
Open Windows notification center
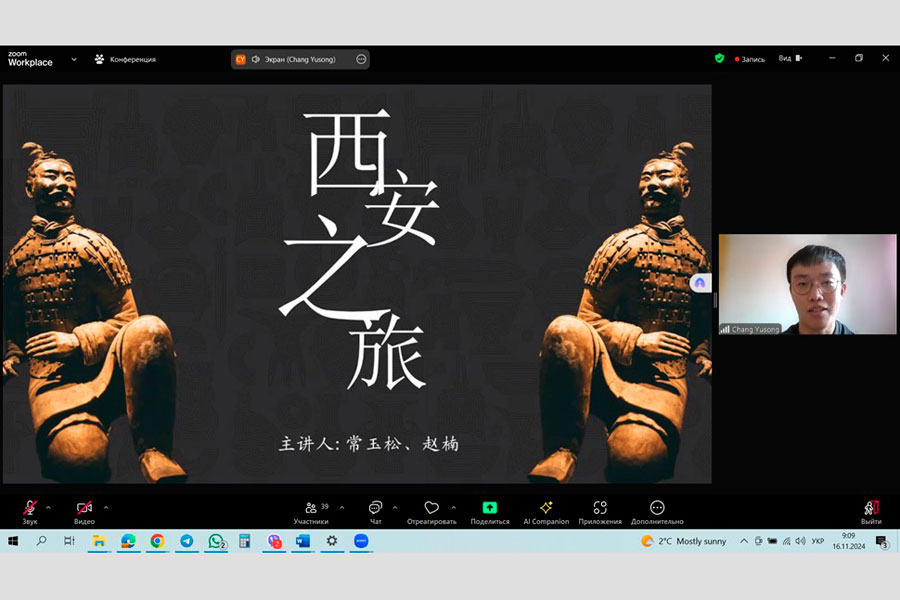(882, 541)
